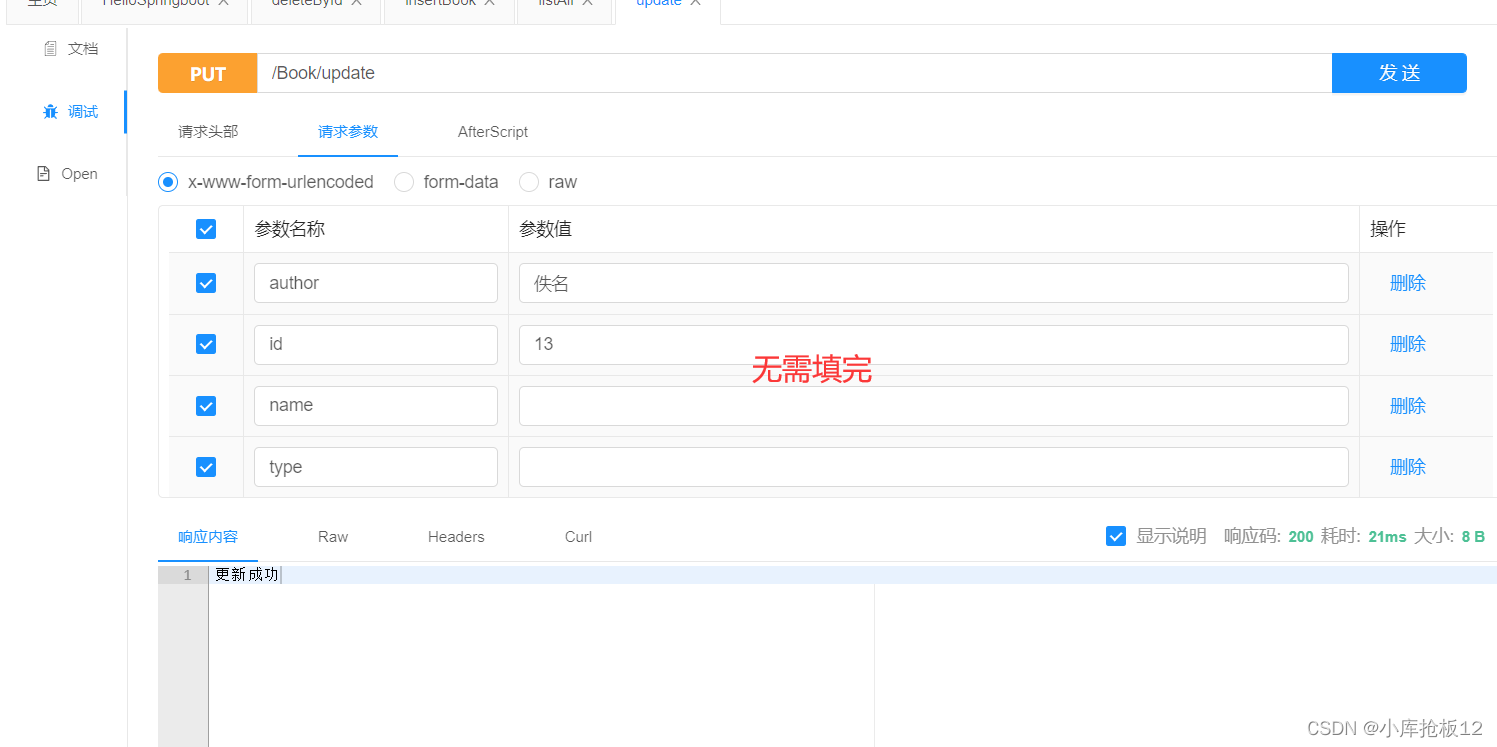The width and height of the screenshot is (1497, 747).
Task: Uncheck the type parameter checkbox
Action: click(206, 467)
